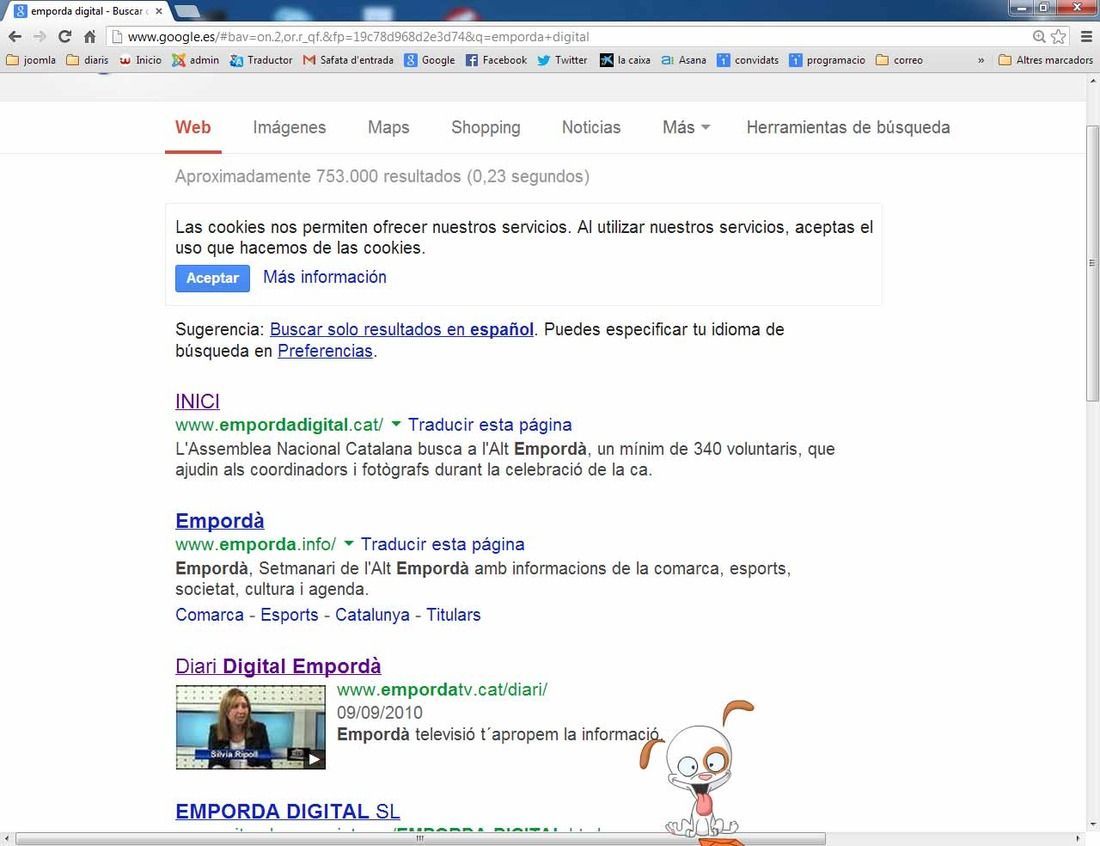Open the diaris bookmark folder

coord(88,60)
